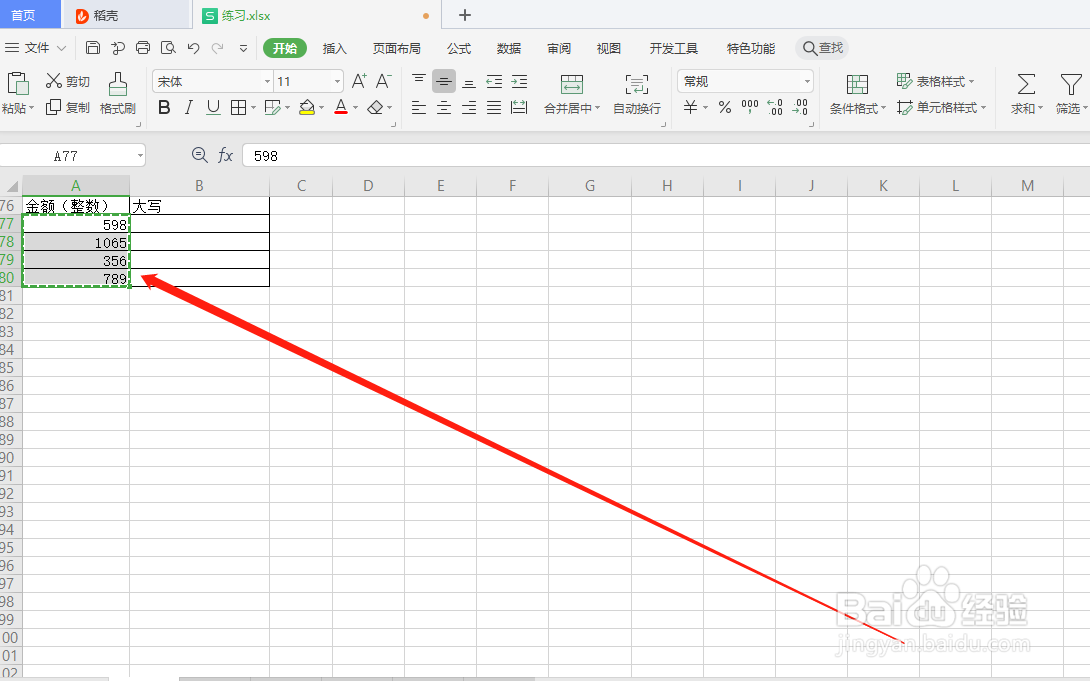
Task: Increase decimal places with the icon
Action: tap(774, 107)
